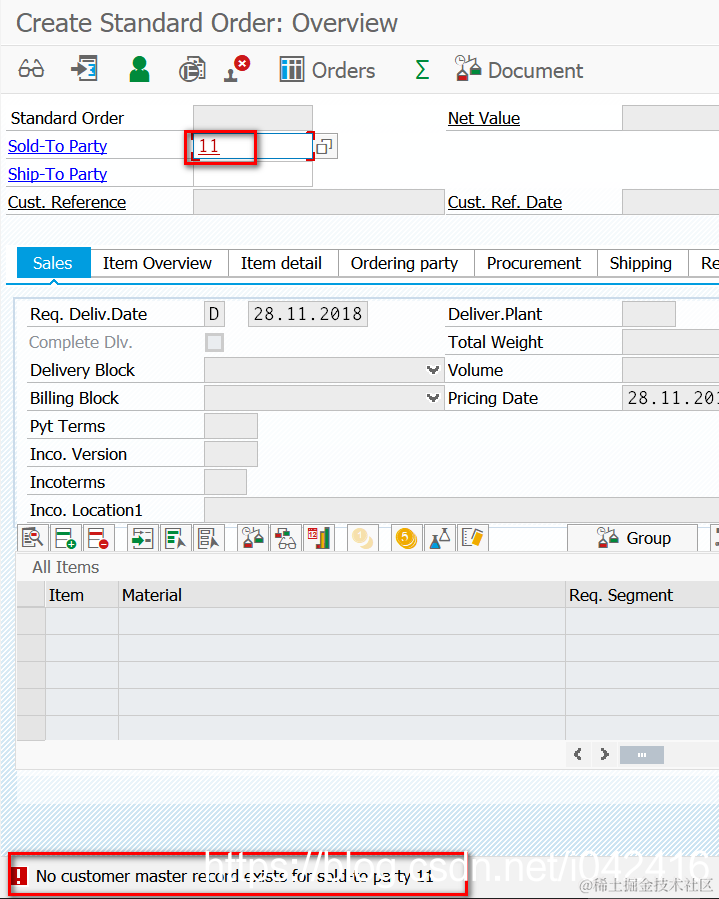Click the first row Material cell
Viewport: 719px width, 899px height.
point(342,622)
